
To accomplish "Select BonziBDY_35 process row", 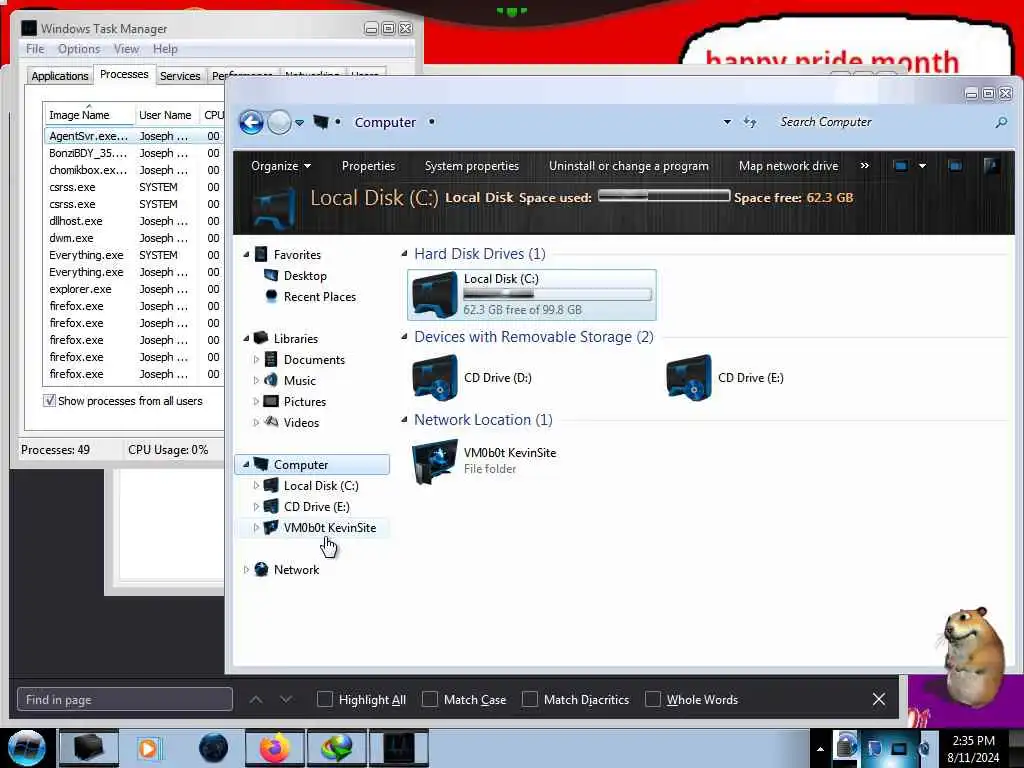I will (134, 153).
